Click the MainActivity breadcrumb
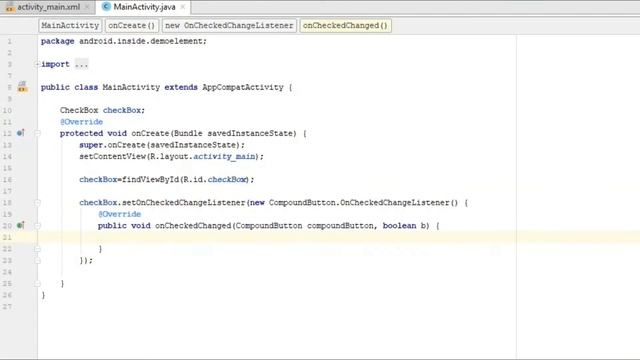 (70, 25)
